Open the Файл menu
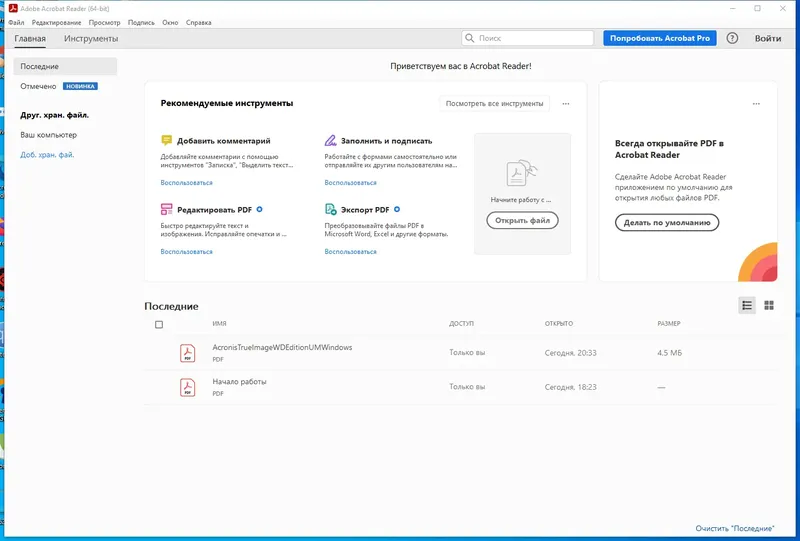Screen dimensions: 800x541 (16, 22)
